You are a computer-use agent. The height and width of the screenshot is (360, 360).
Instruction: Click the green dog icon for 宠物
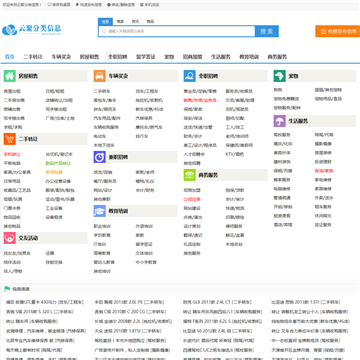point(280,76)
